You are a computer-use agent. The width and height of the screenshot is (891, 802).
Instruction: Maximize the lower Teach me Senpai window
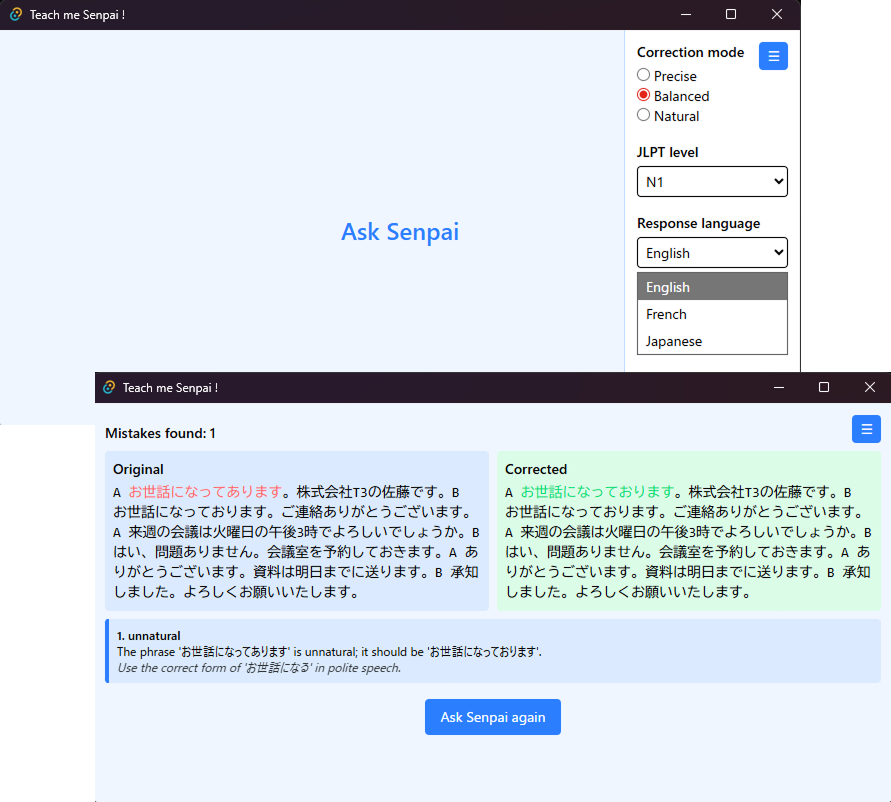point(823,388)
